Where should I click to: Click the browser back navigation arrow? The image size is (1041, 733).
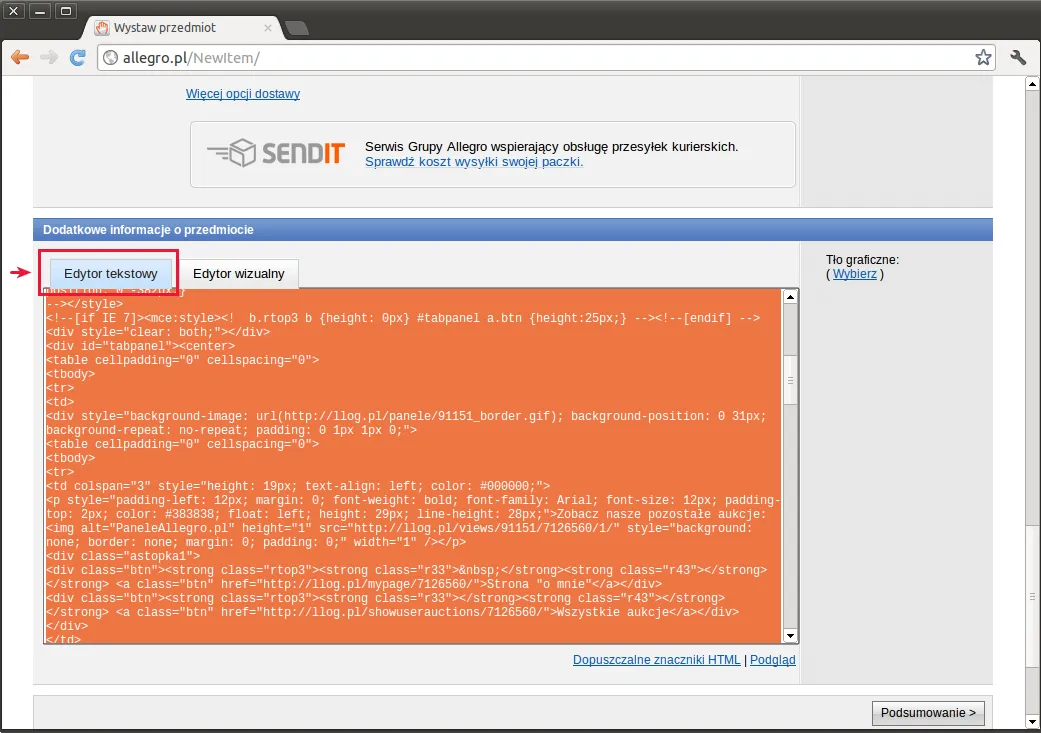[x=19, y=57]
